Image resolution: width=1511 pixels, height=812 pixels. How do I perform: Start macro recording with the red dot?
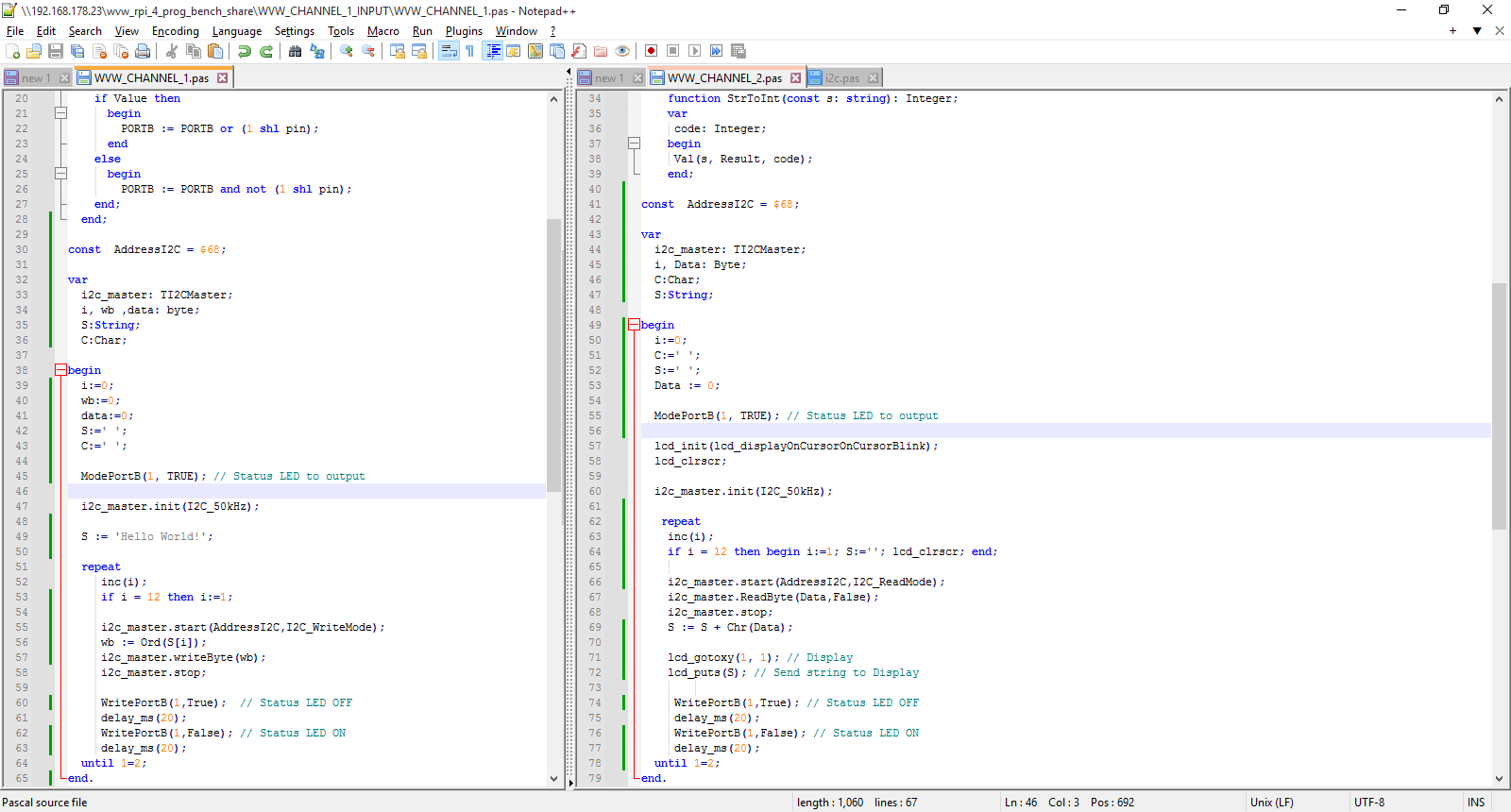click(652, 51)
